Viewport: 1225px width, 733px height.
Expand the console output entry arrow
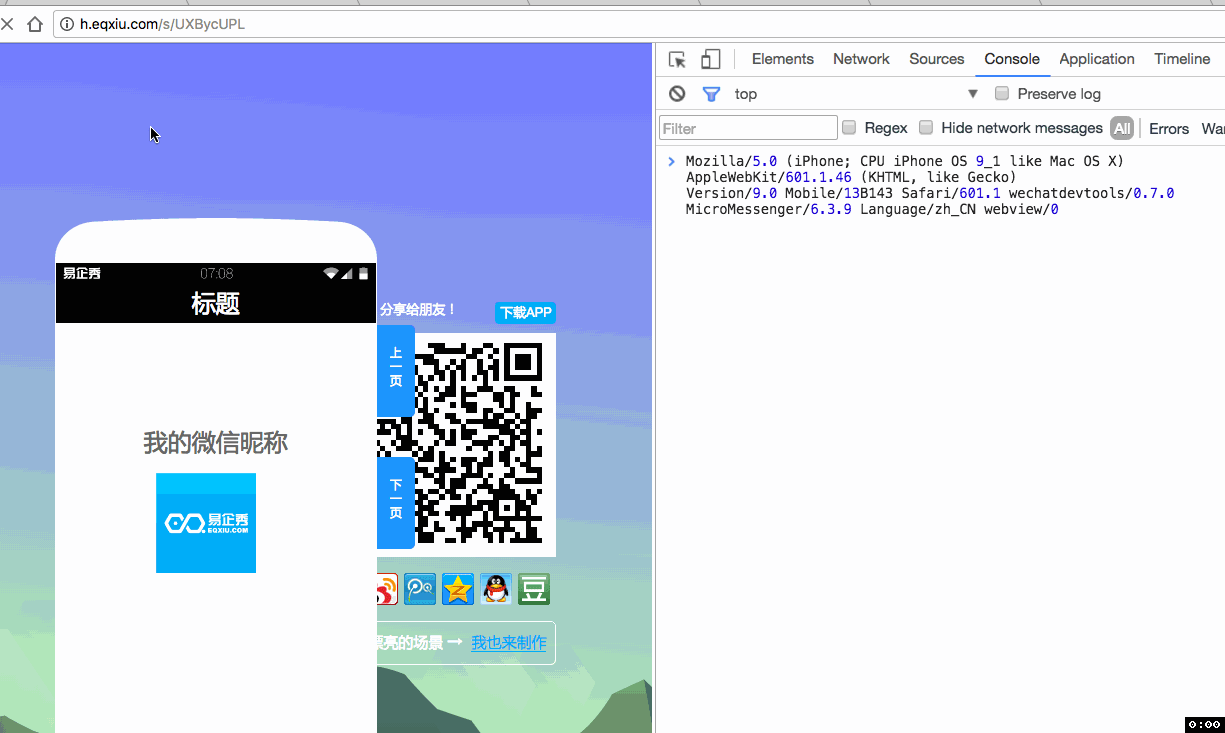[x=673, y=161]
